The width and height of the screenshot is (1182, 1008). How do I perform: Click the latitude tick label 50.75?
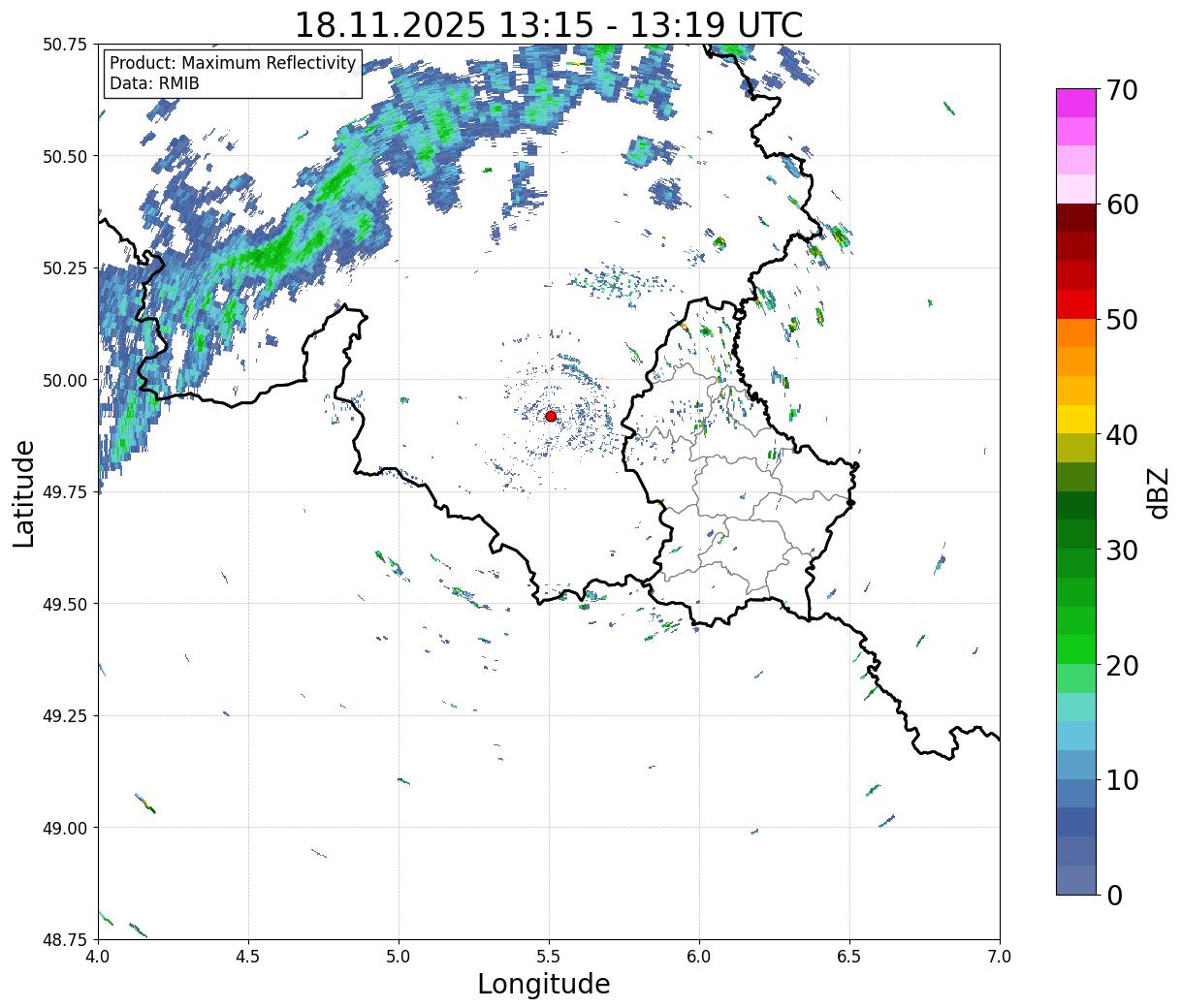[65, 45]
